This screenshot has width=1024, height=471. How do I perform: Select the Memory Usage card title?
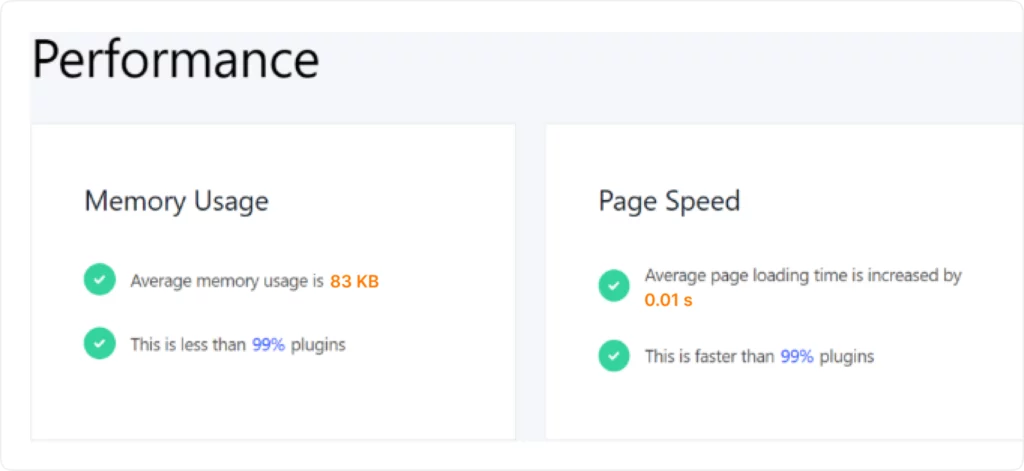point(176,201)
